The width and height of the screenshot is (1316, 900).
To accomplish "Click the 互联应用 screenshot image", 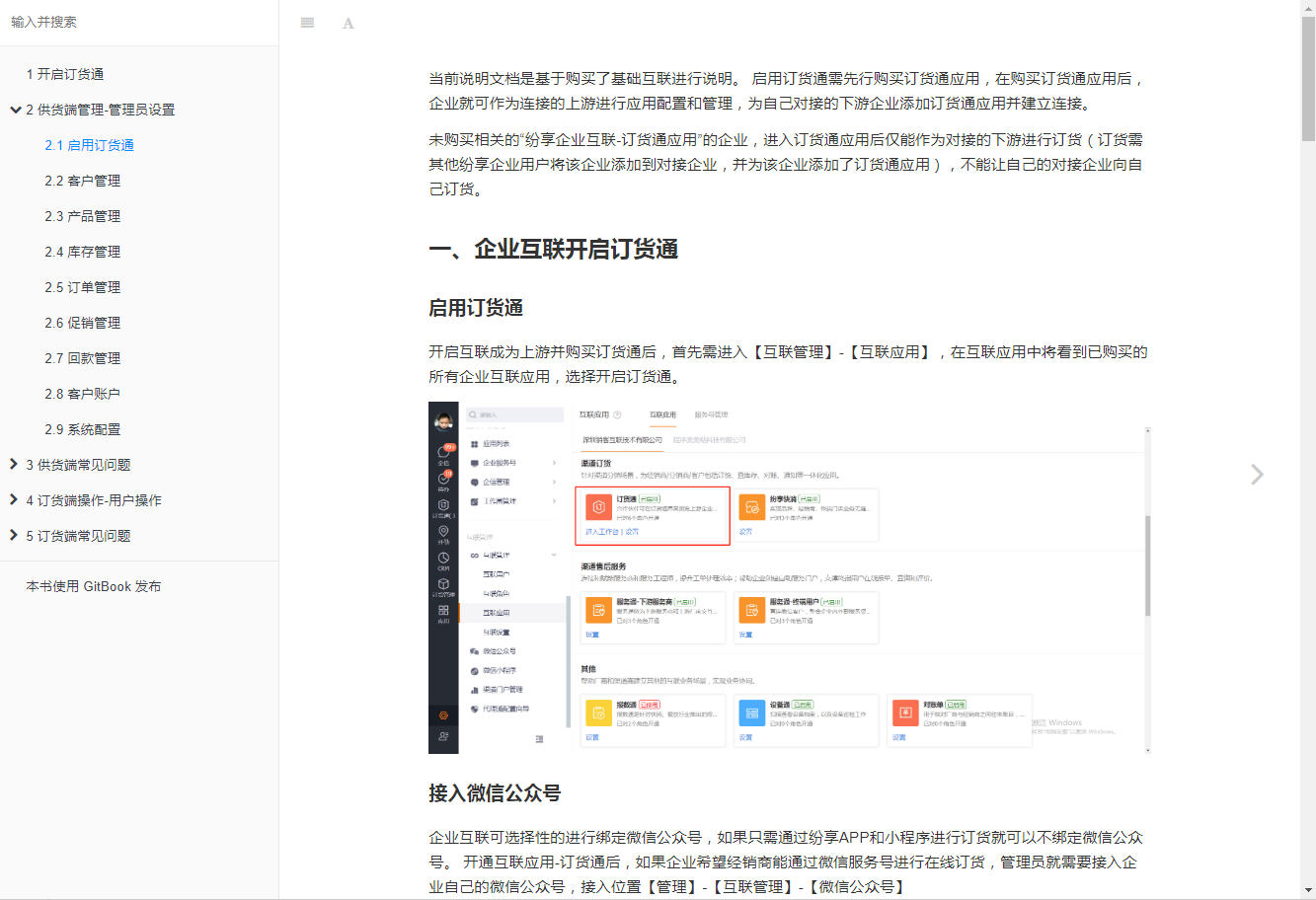I will point(790,577).
